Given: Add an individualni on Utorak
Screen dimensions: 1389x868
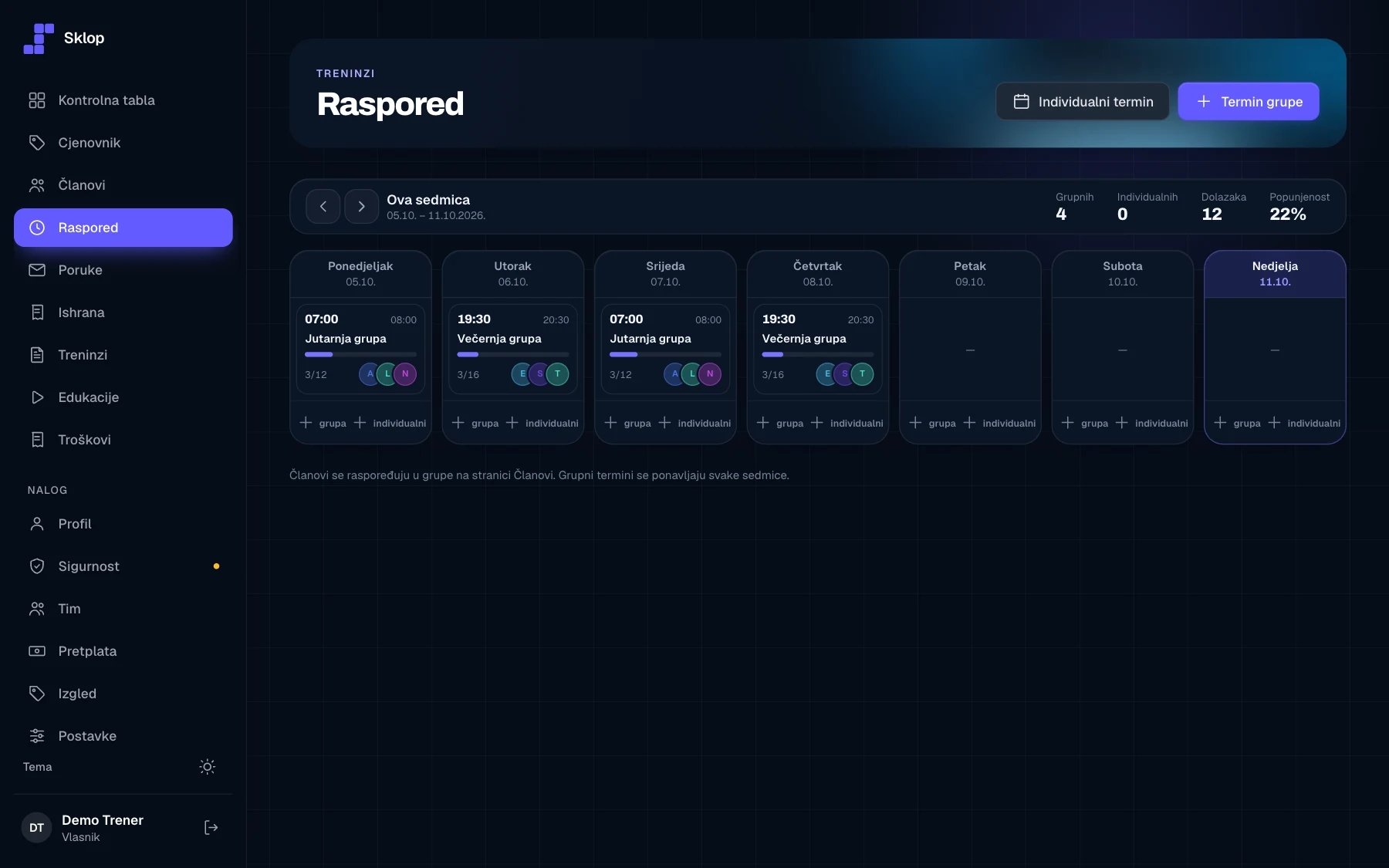Looking at the screenshot, I should pyautogui.click(x=542, y=423).
